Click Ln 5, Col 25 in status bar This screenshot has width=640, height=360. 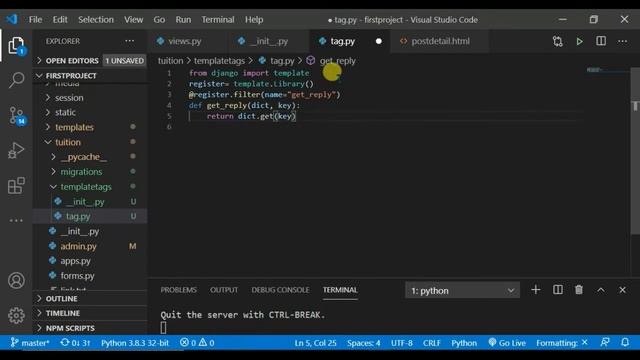(x=316, y=343)
